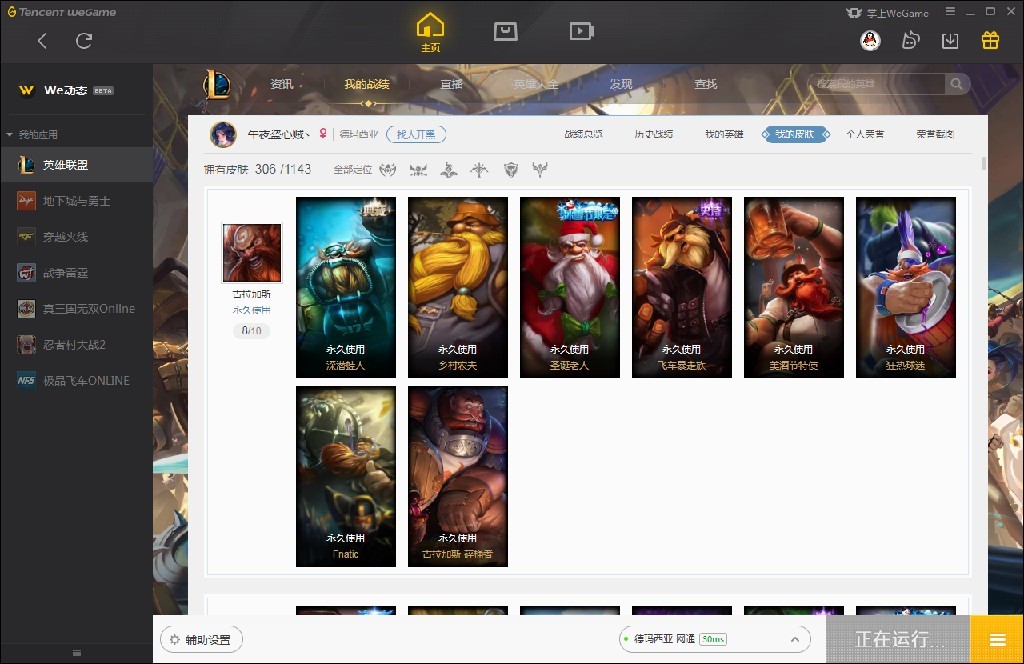Select 英雄联盟 in the sidebar
This screenshot has width=1024, height=664.
point(76,165)
